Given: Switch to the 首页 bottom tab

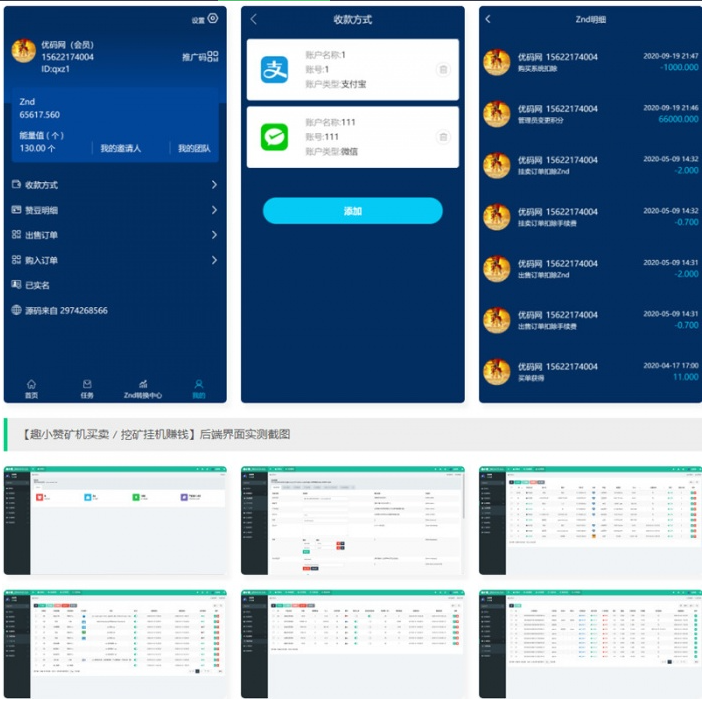Looking at the screenshot, I should click(31, 389).
